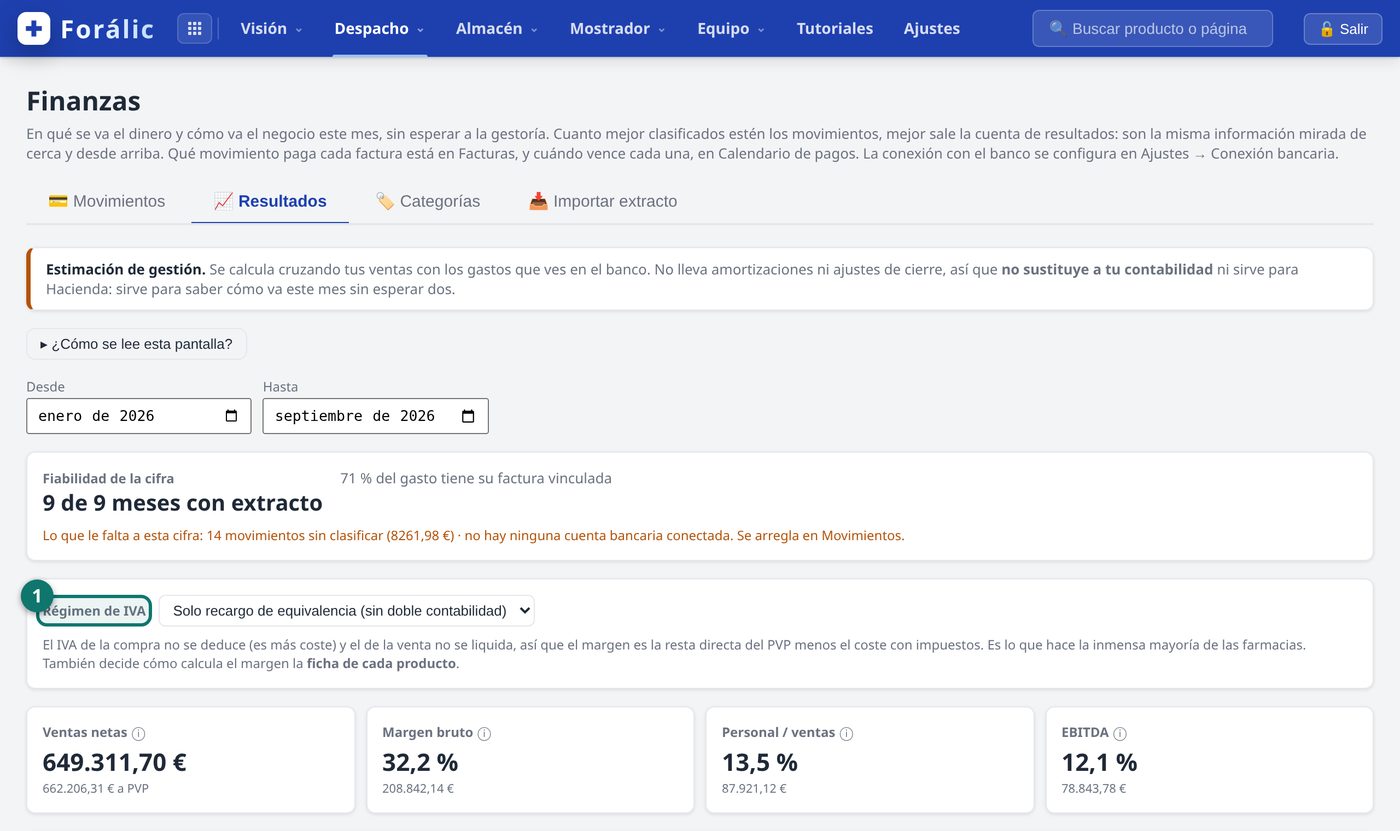This screenshot has height=831, width=1400.
Task: Open the Mostrador dropdown menu
Action: tap(617, 29)
